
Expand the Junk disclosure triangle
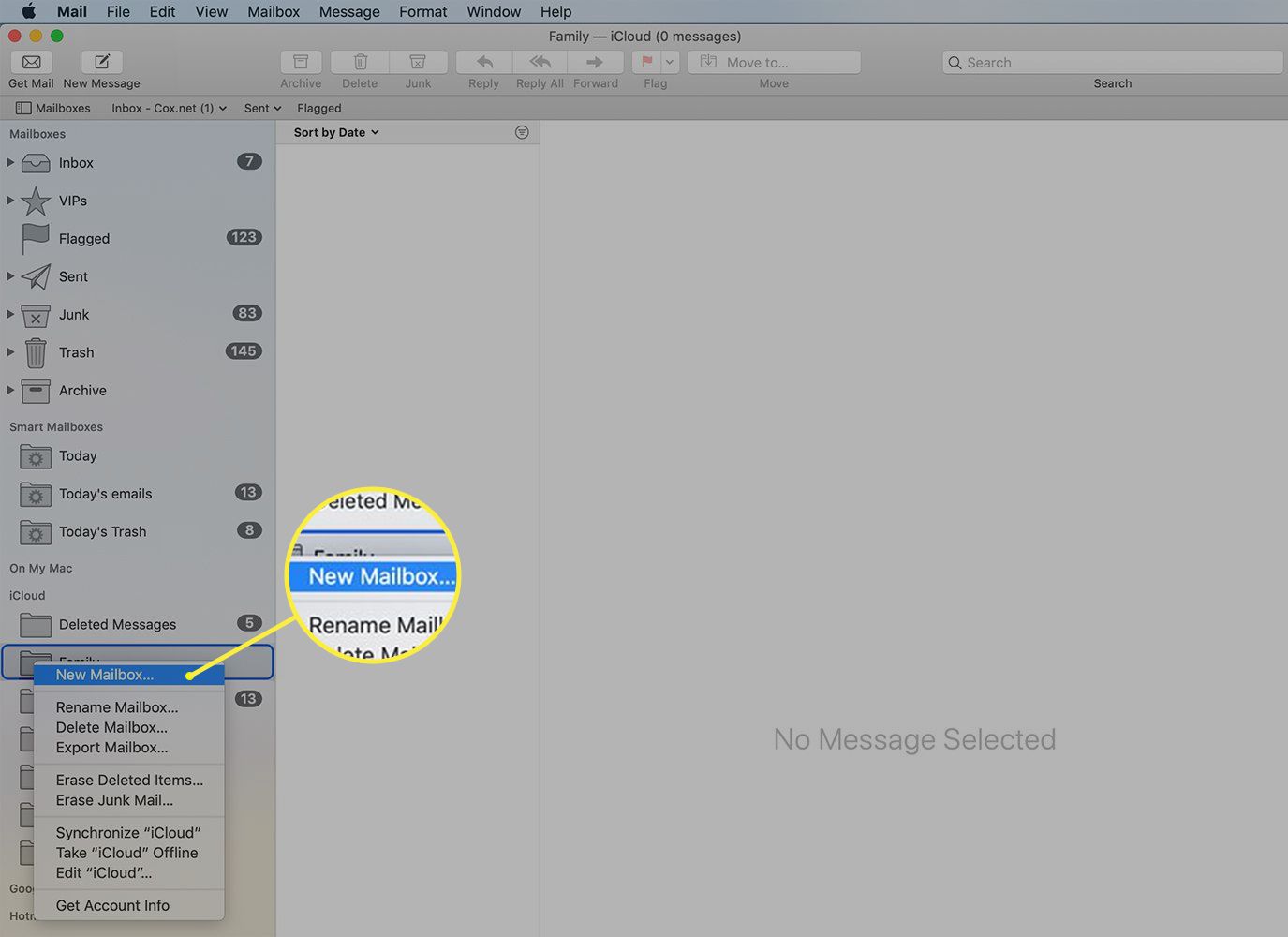[10, 314]
